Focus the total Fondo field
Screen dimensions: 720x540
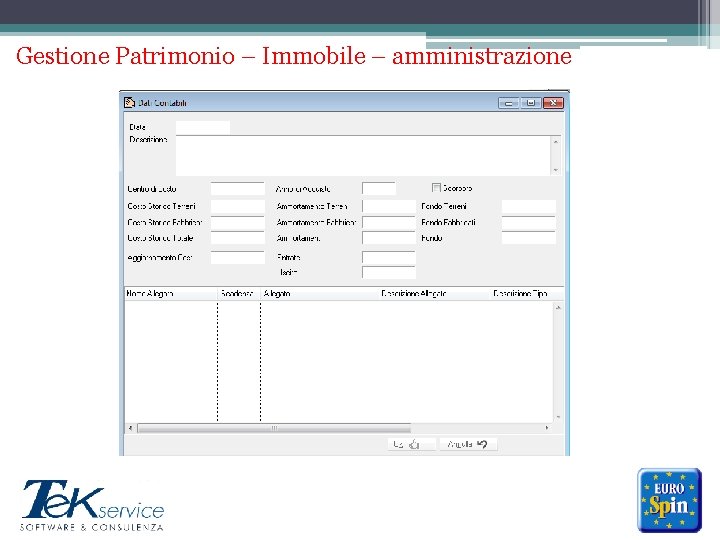[x=529, y=238]
